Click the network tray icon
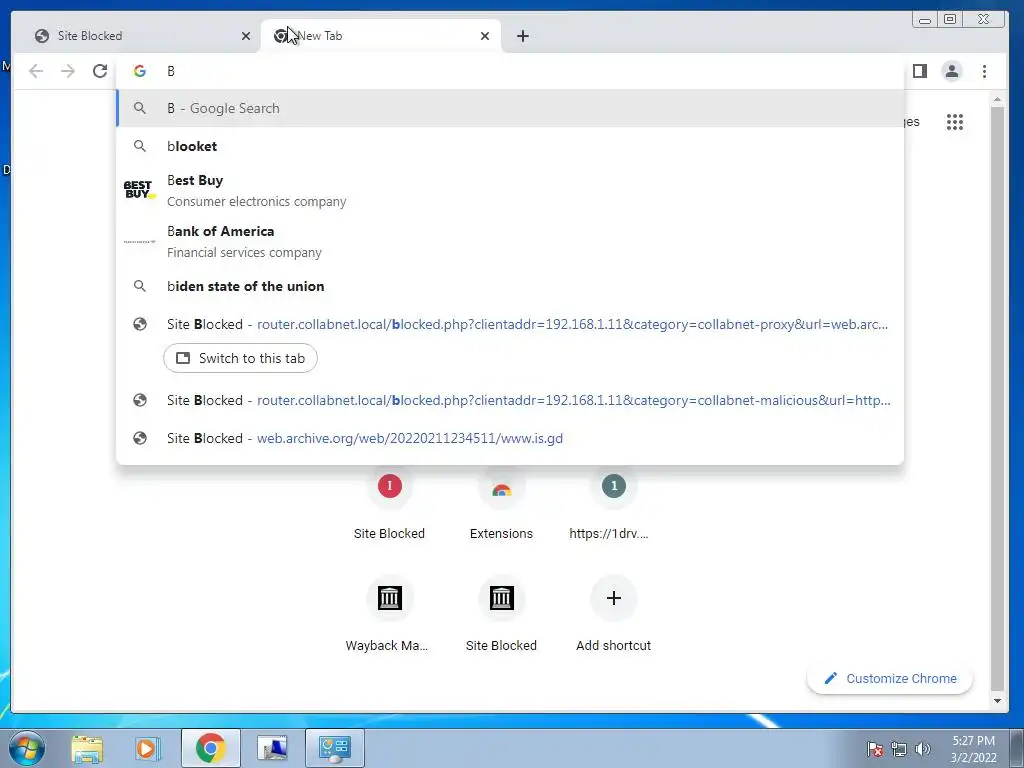Screen dimensions: 1024x768 point(899,749)
